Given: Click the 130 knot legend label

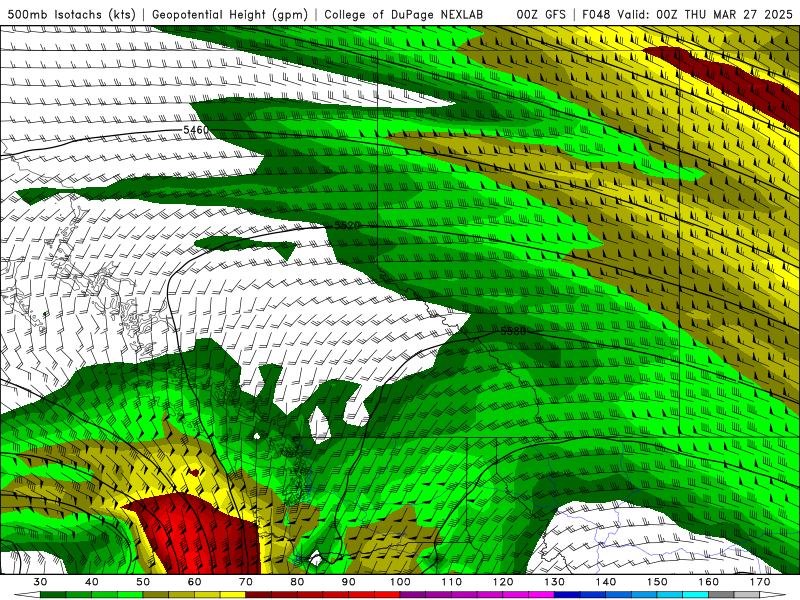Looking at the screenshot, I should click(555, 582).
